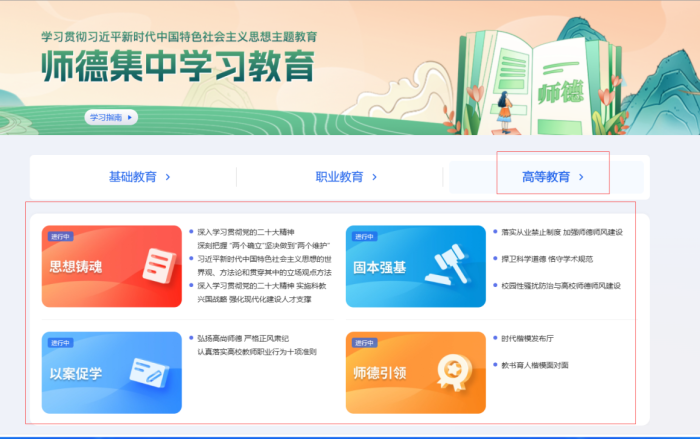The width and height of the screenshot is (700, 439).
Task: Open the 学习指南 guide button
Action: [x=110, y=117]
